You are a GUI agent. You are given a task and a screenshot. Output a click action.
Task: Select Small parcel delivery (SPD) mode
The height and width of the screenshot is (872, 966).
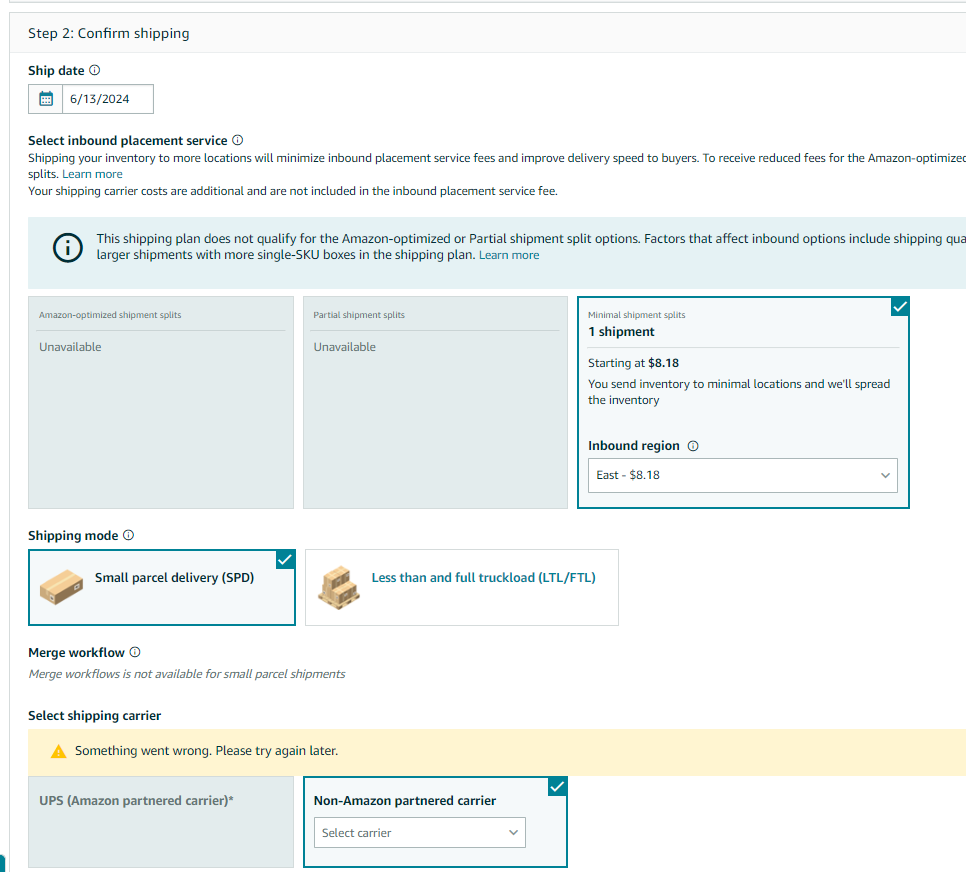pos(162,587)
